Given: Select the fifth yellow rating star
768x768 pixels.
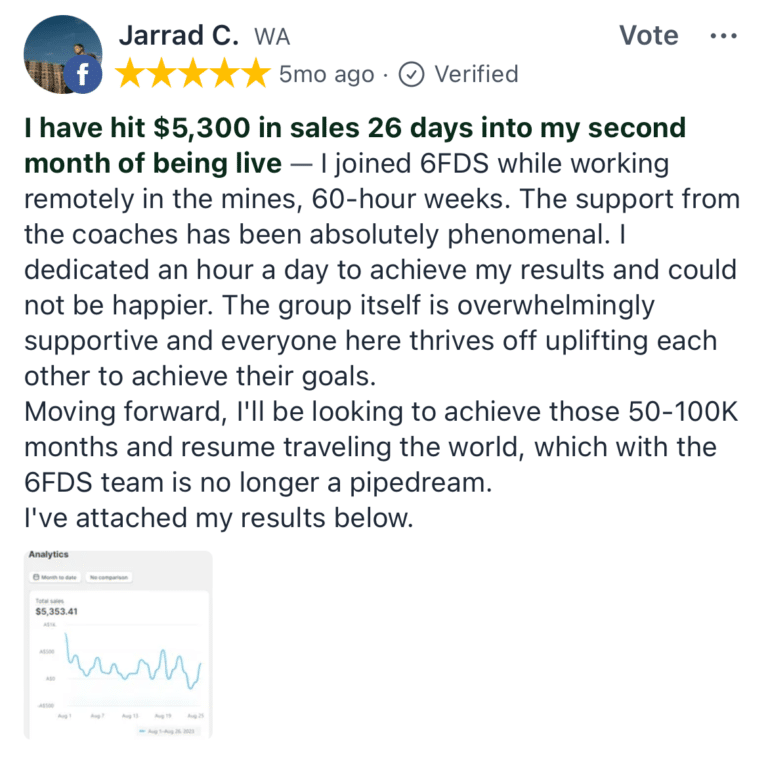Looking at the screenshot, I should pos(255,73).
